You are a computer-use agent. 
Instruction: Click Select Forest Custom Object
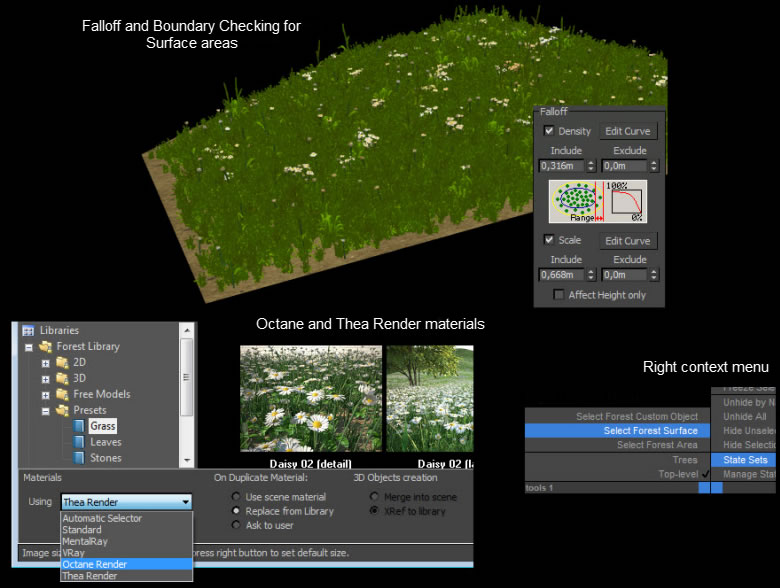[x=617, y=416]
